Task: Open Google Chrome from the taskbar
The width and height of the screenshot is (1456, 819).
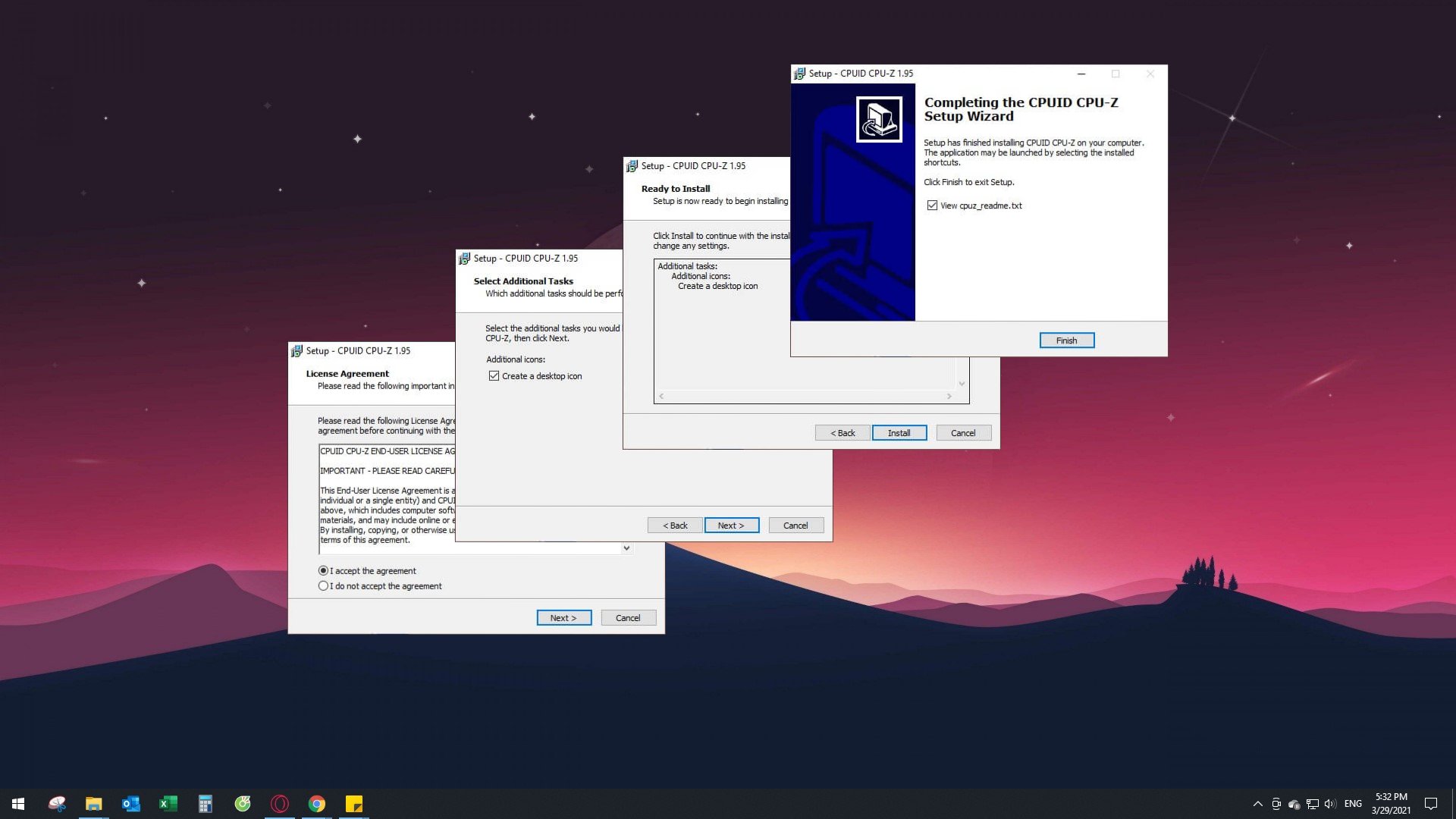Action: tap(317, 804)
